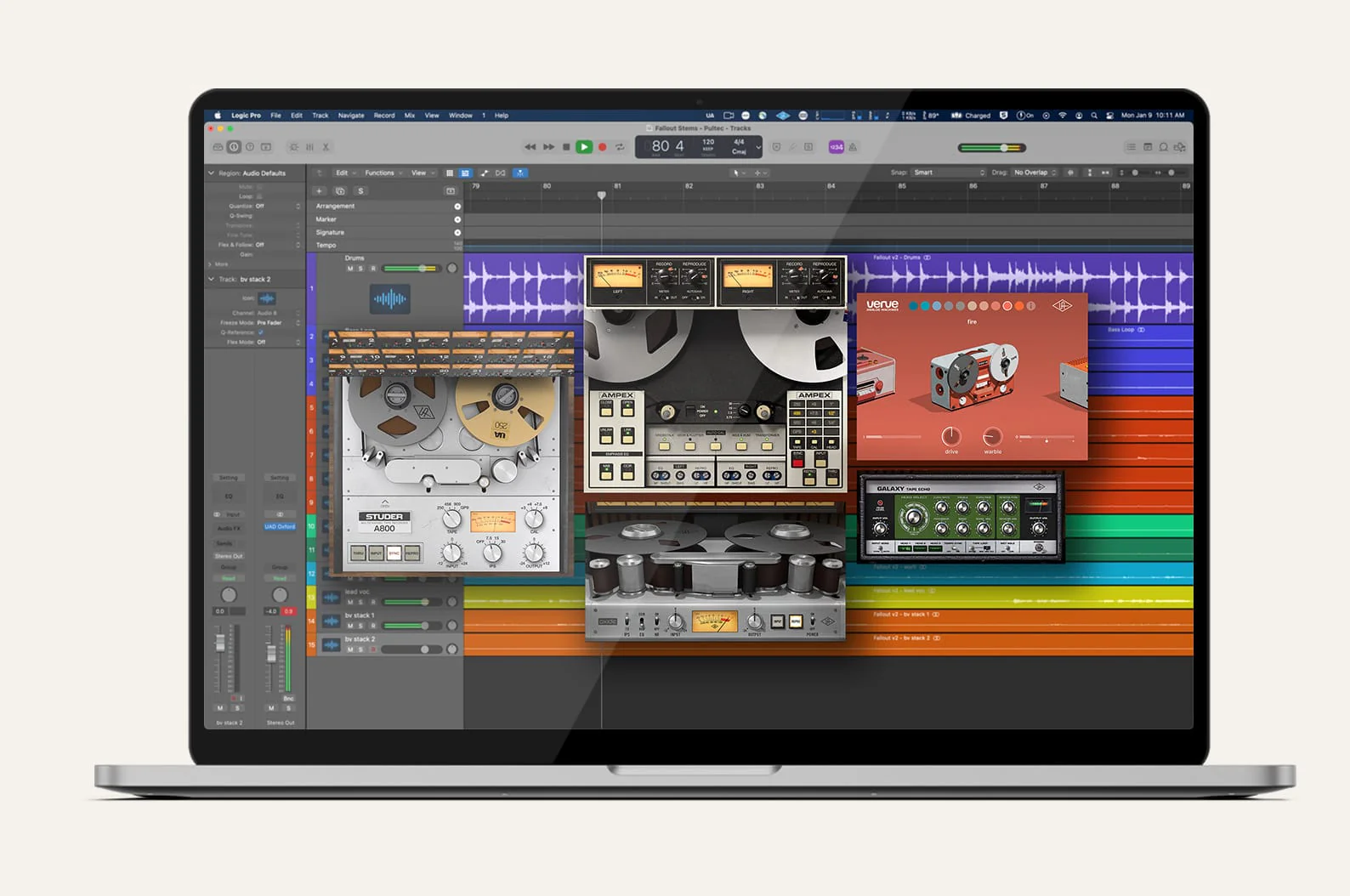Toggle the purple count-in 1234 button

pos(836,147)
